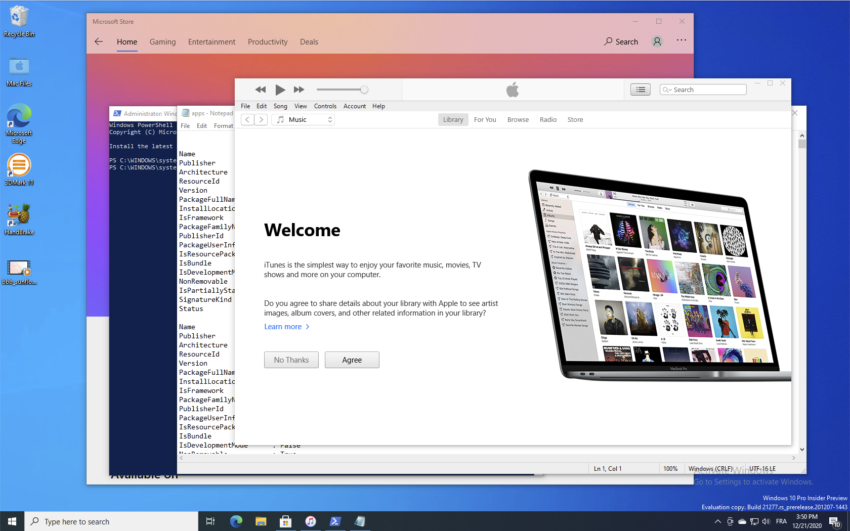Open the Notepad File menu
This screenshot has height=531, width=850.
coord(185,126)
